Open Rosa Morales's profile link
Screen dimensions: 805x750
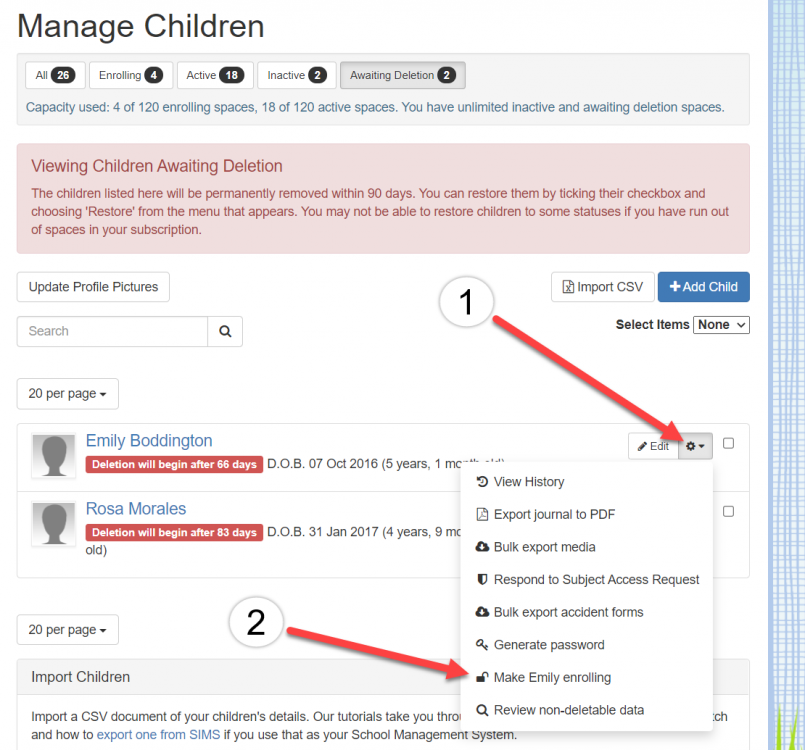pyautogui.click(x=136, y=509)
